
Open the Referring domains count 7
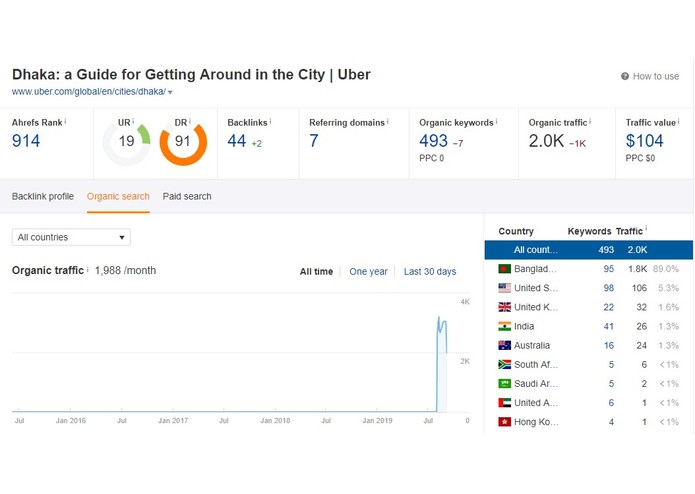coord(314,141)
